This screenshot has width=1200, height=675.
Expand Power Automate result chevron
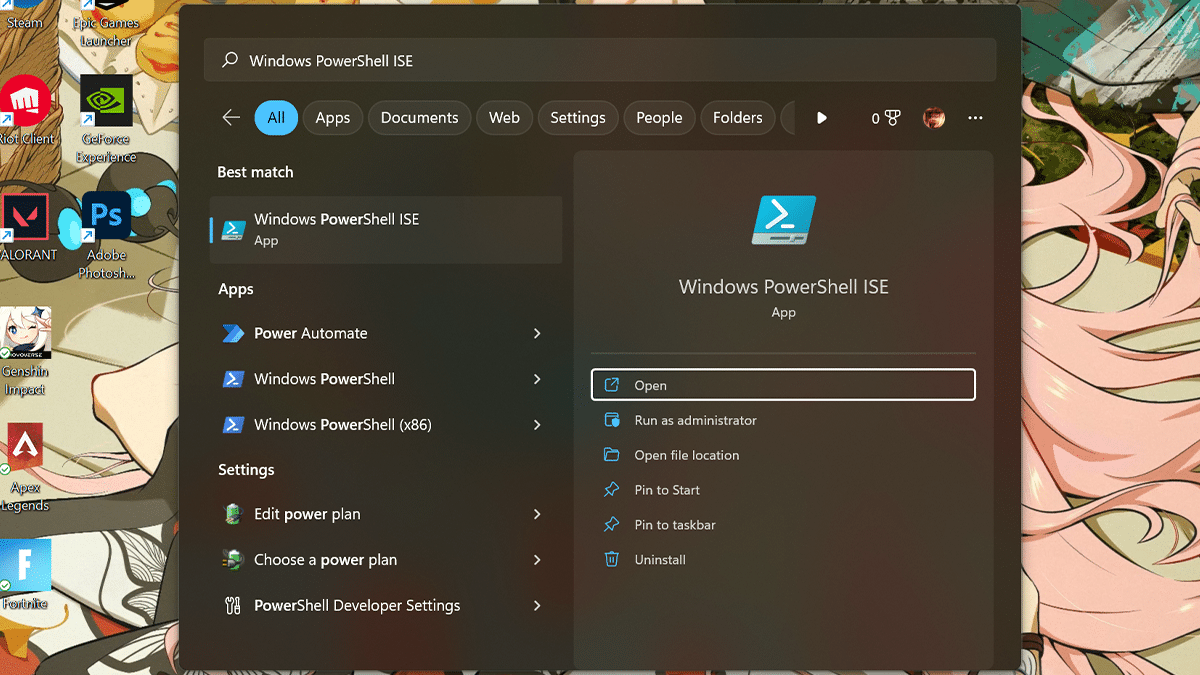click(537, 333)
